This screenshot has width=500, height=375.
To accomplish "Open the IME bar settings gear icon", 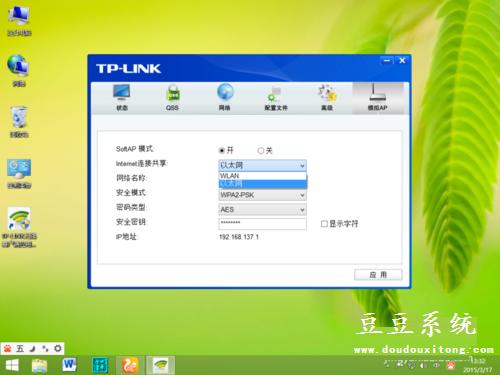I will point(58,349).
